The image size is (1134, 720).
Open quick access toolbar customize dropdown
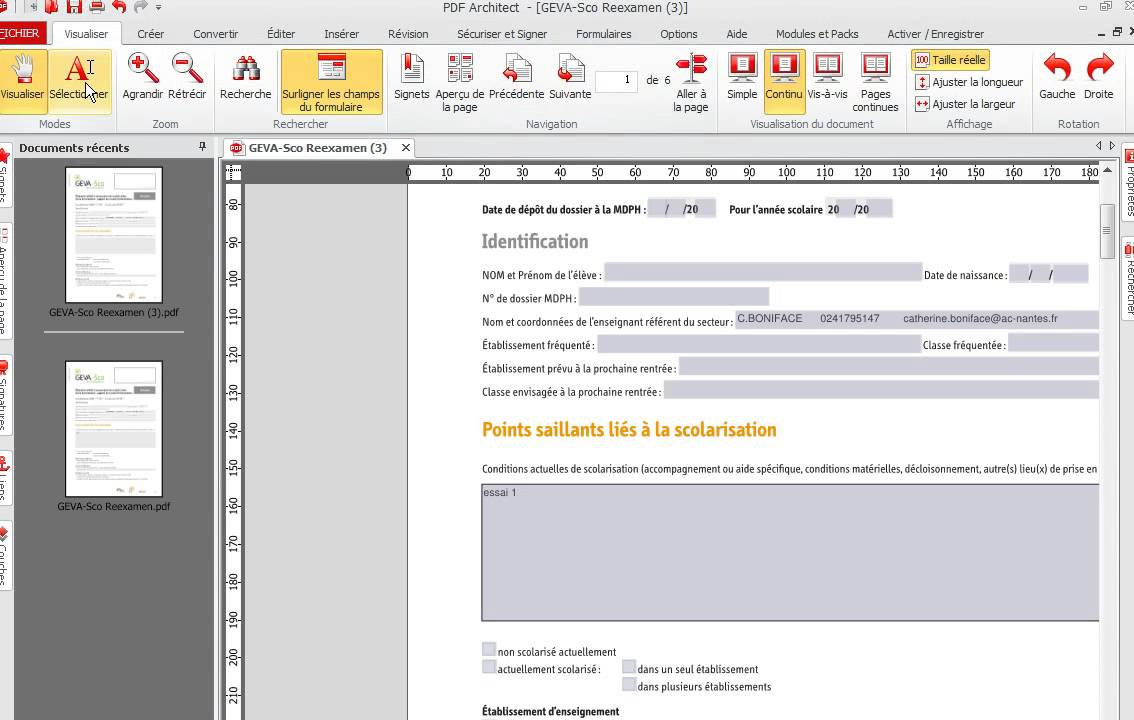click(158, 8)
